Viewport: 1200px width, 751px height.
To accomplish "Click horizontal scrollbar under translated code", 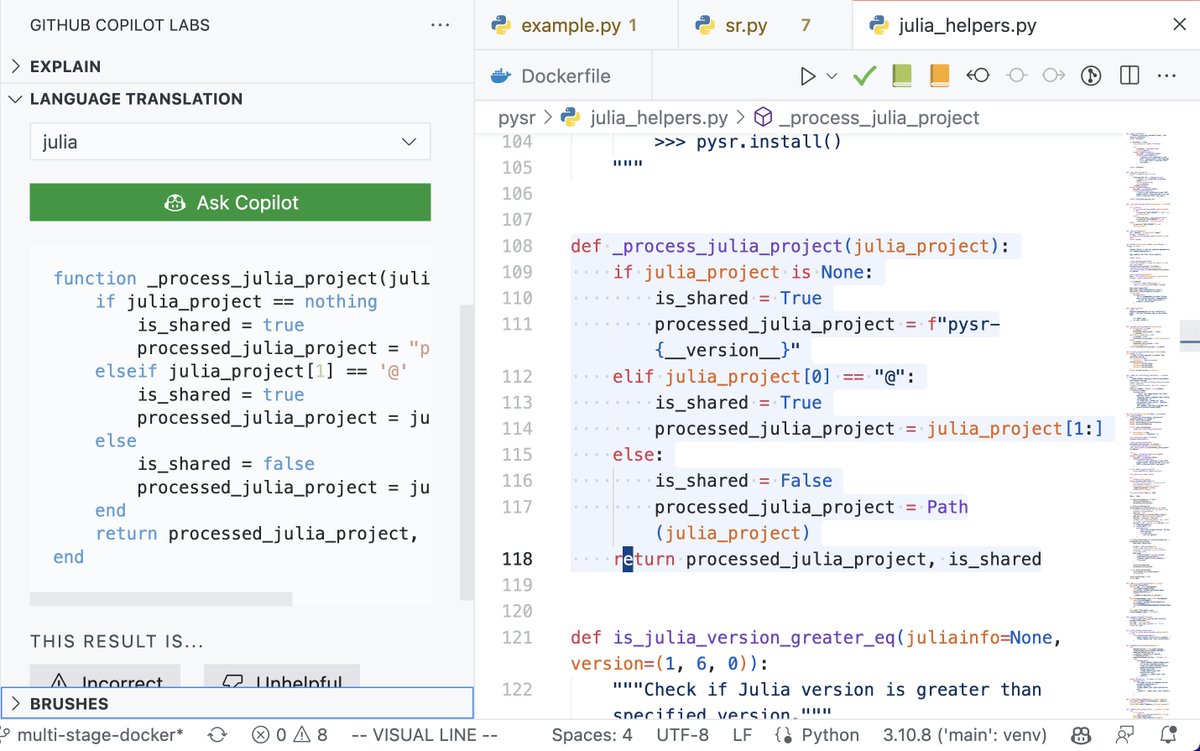I will coord(161,599).
